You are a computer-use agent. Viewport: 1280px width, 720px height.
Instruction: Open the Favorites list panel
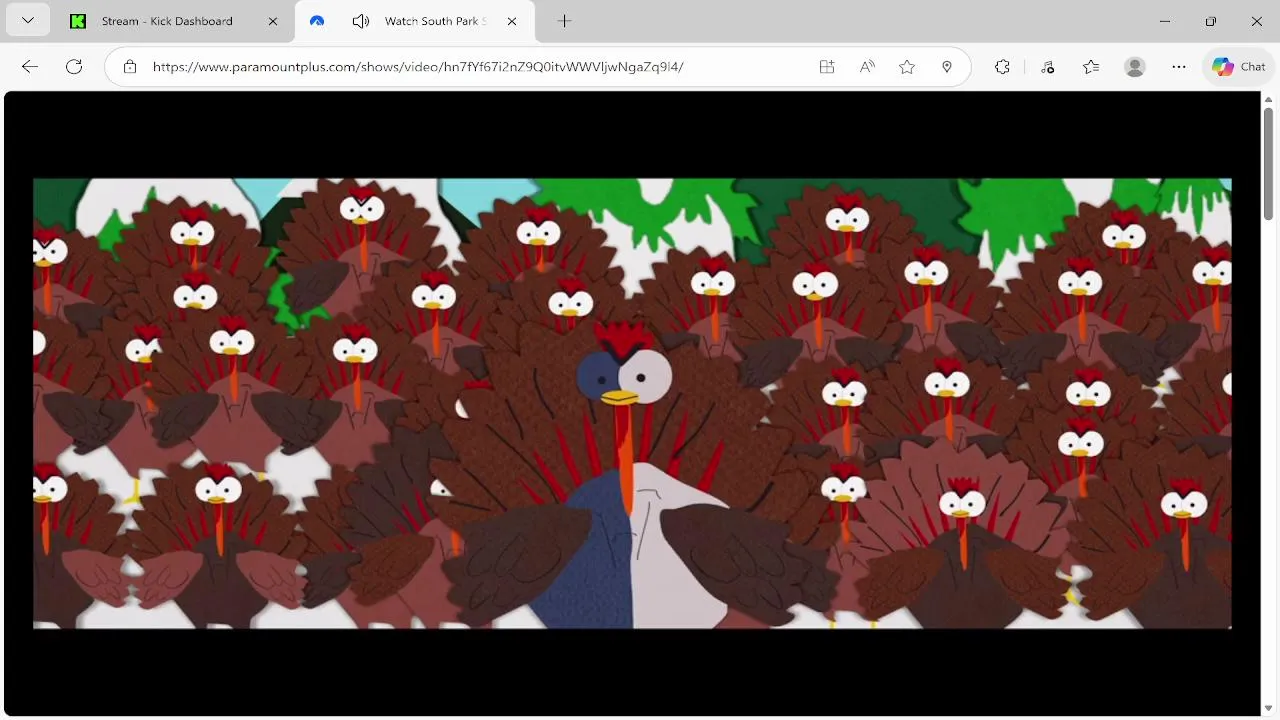pos(1091,67)
